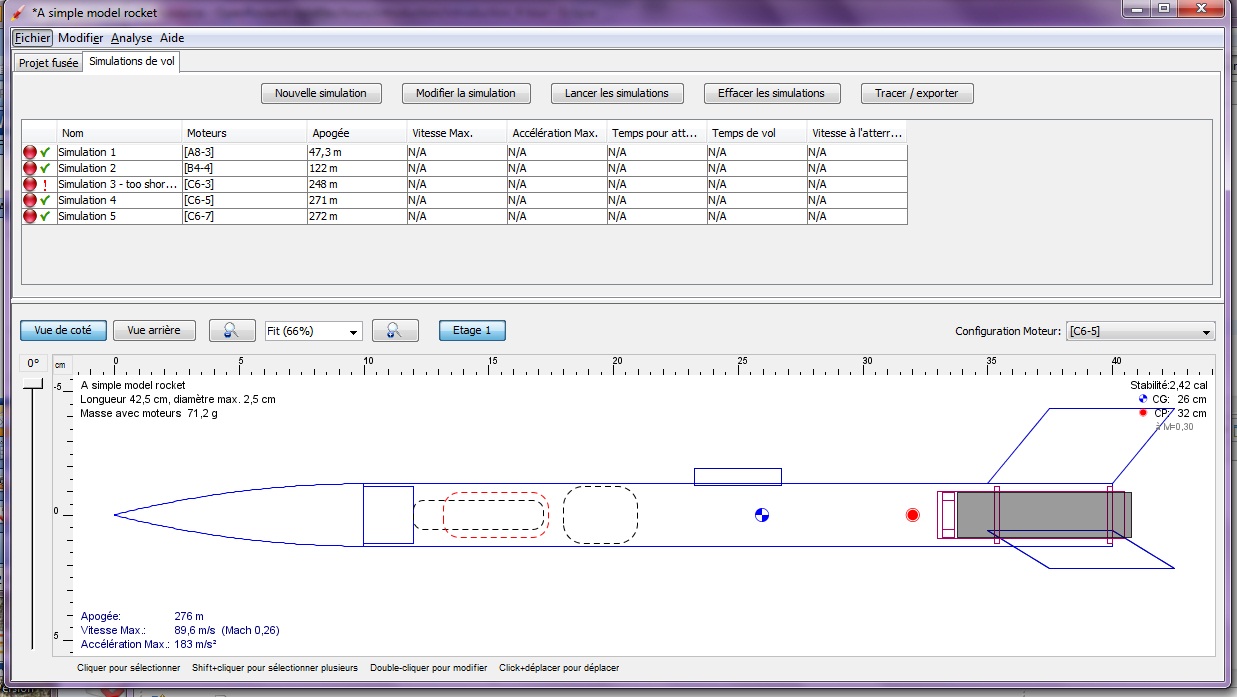Click the Nouvelle simulation button
Screen dimensions: 1237x697
pyautogui.click(x=320, y=93)
